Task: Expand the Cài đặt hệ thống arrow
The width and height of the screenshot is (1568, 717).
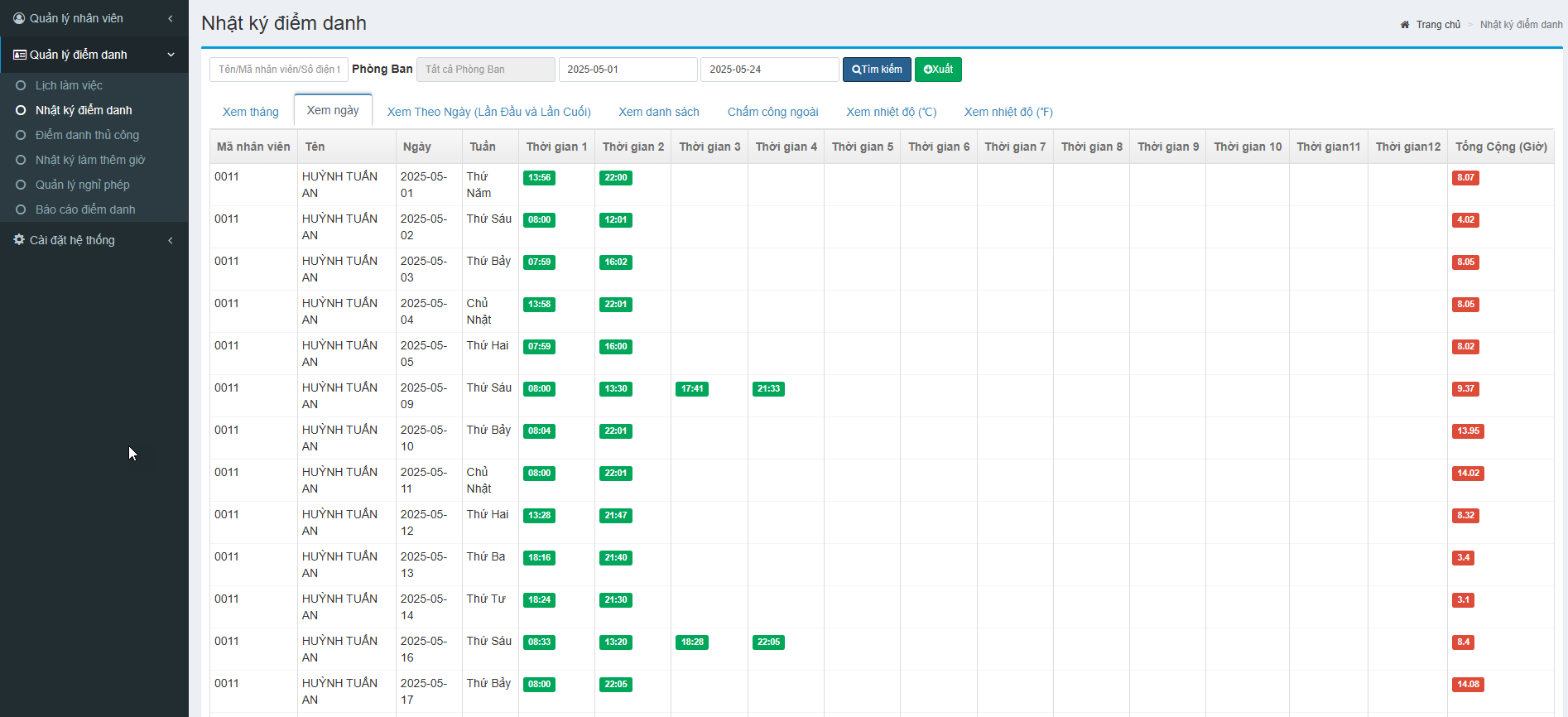Action: 171,240
